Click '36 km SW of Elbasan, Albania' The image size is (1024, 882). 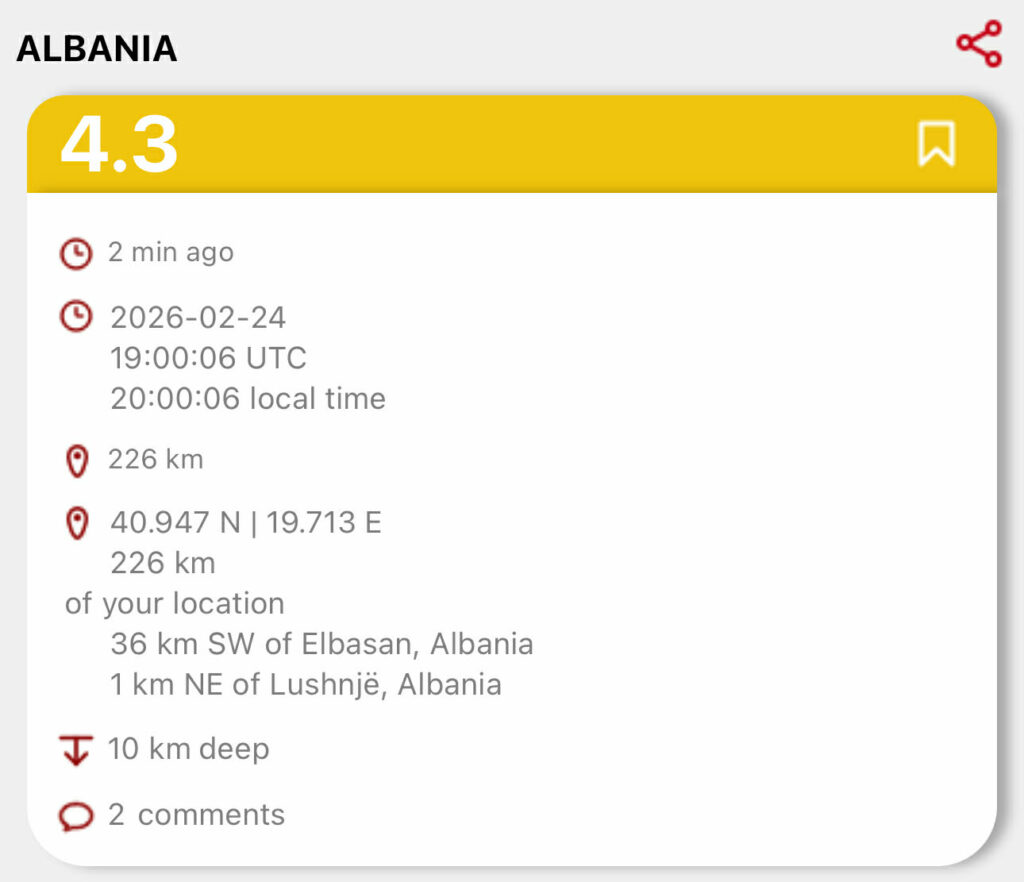tap(321, 643)
